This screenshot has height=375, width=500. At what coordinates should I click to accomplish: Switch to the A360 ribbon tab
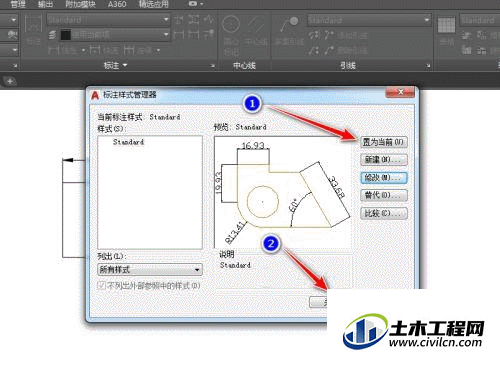[x=117, y=4]
